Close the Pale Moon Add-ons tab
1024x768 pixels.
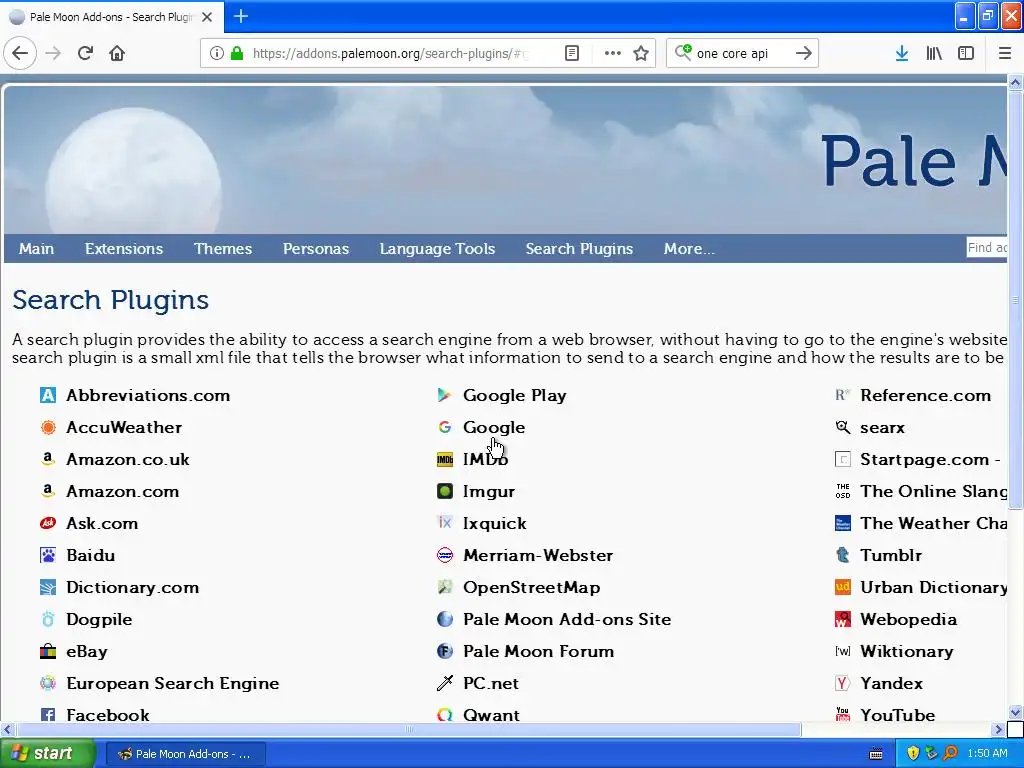207,17
